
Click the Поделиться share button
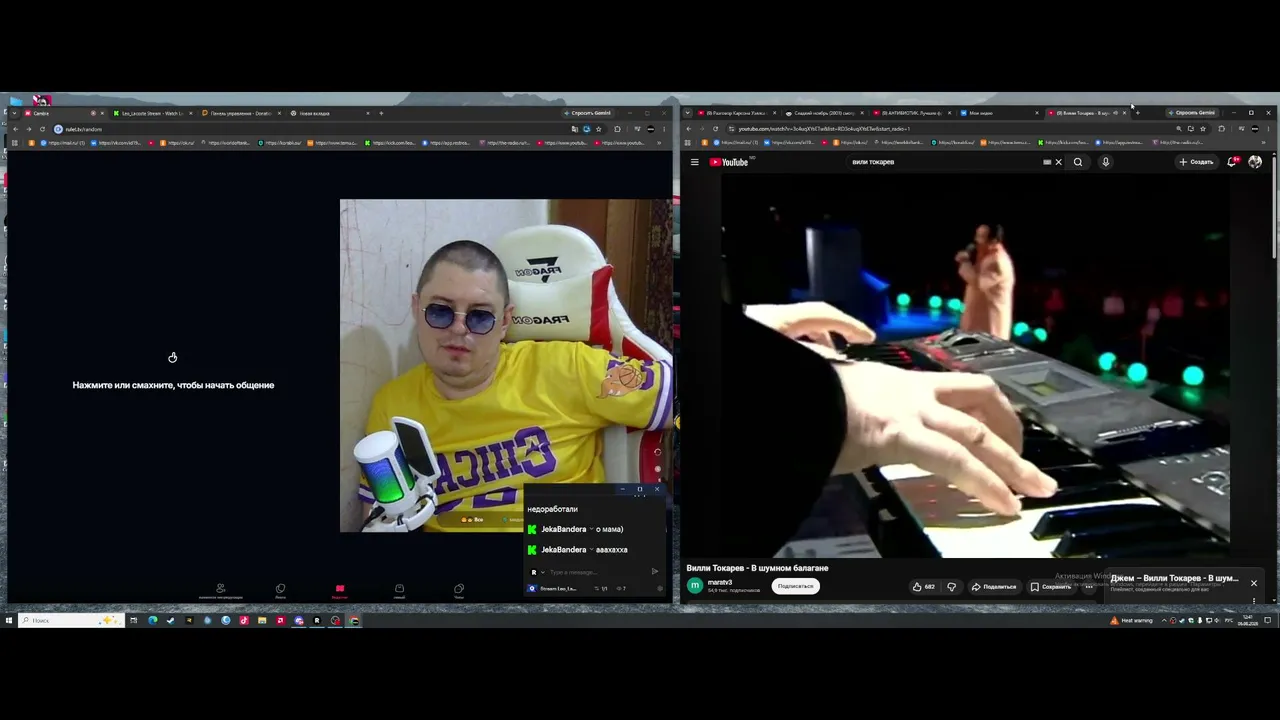pyautogui.click(x=994, y=587)
